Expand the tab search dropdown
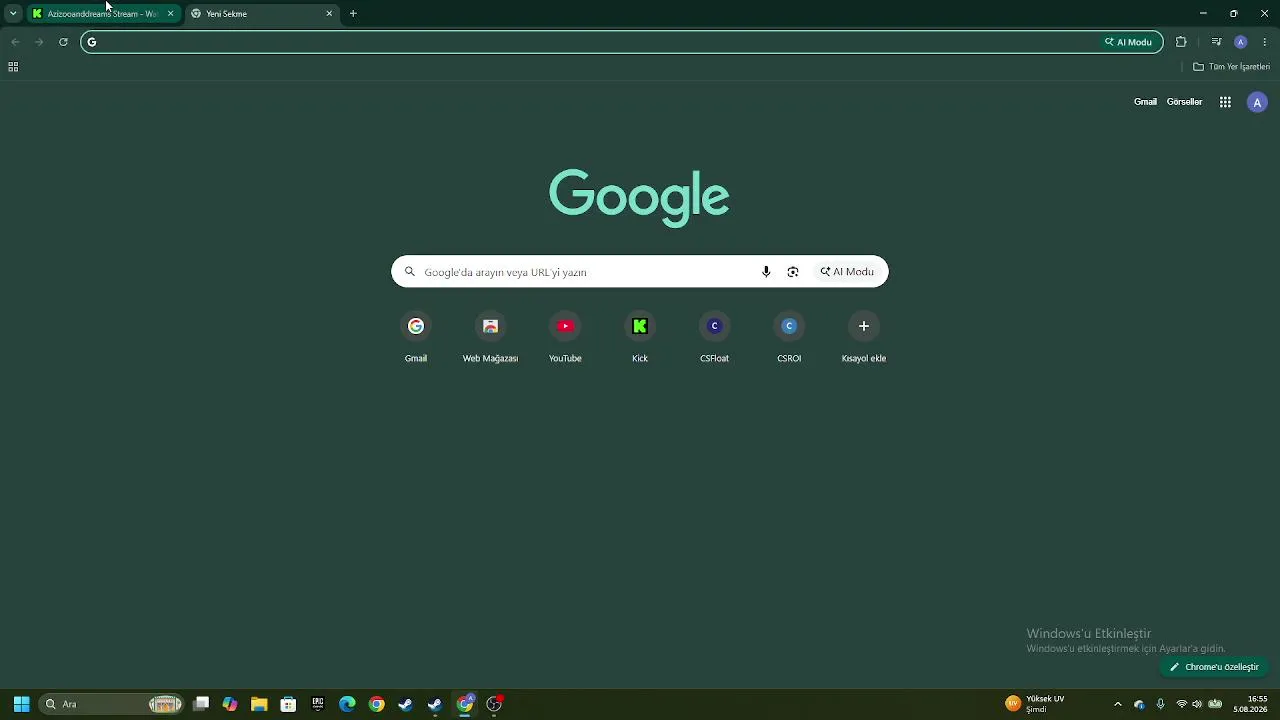1280x720 pixels. (x=13, y=14)
